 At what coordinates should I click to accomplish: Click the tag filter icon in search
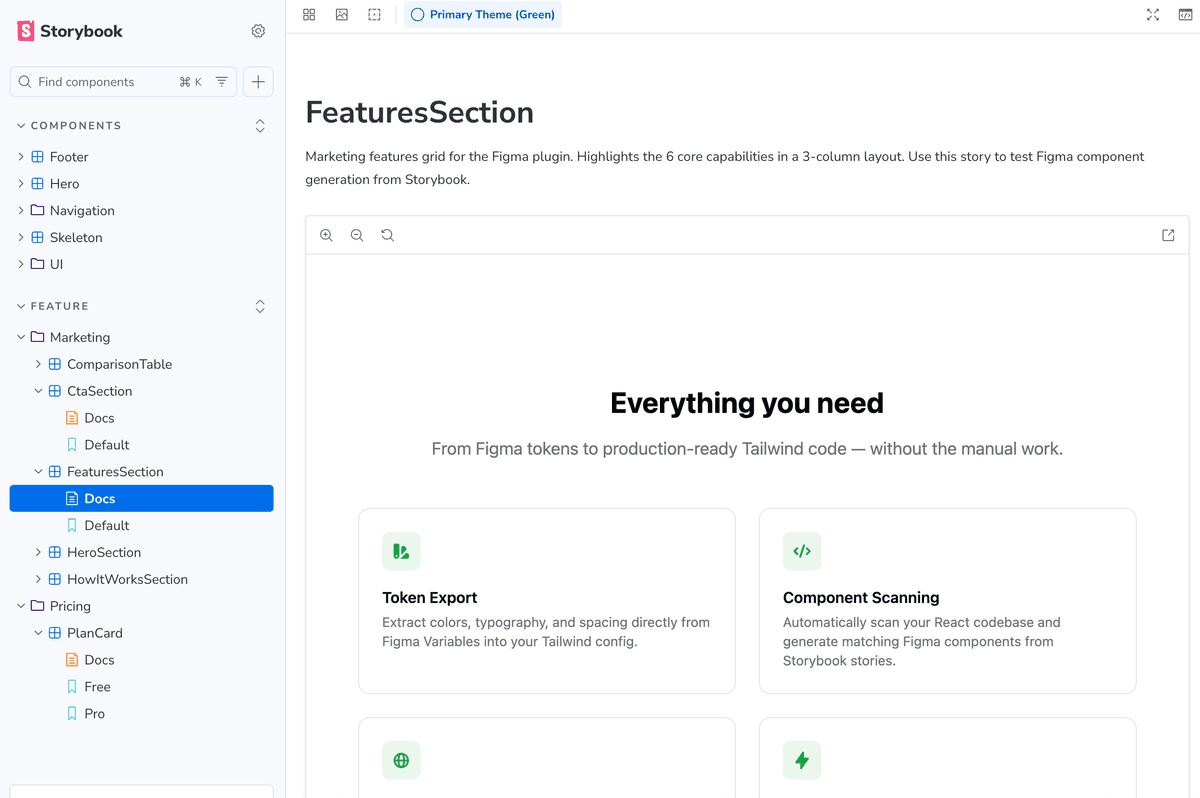point(222,82)
